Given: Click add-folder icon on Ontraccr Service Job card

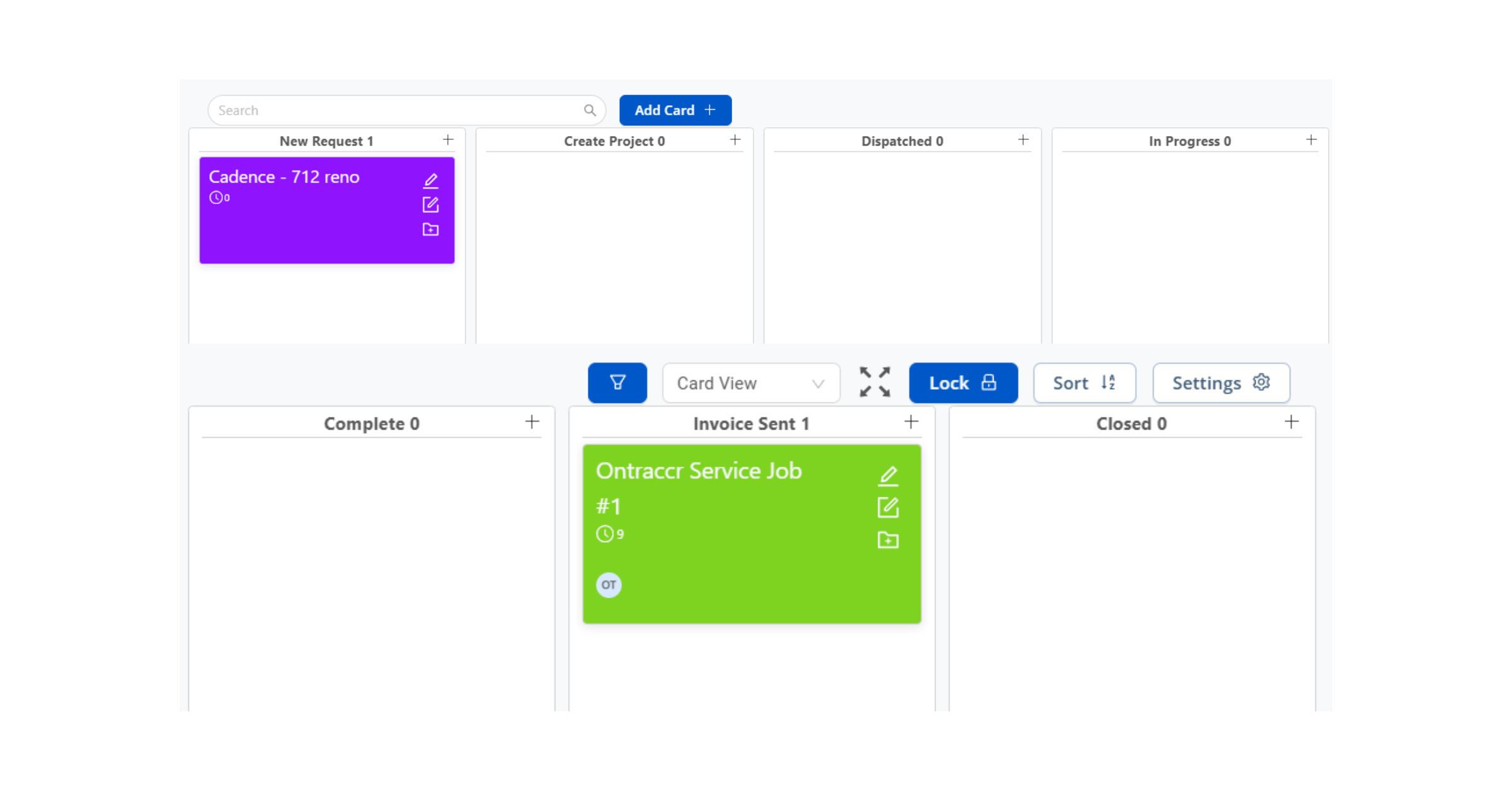Looking at the screenshot, I should pyautogui.click(x=888, y=540).
